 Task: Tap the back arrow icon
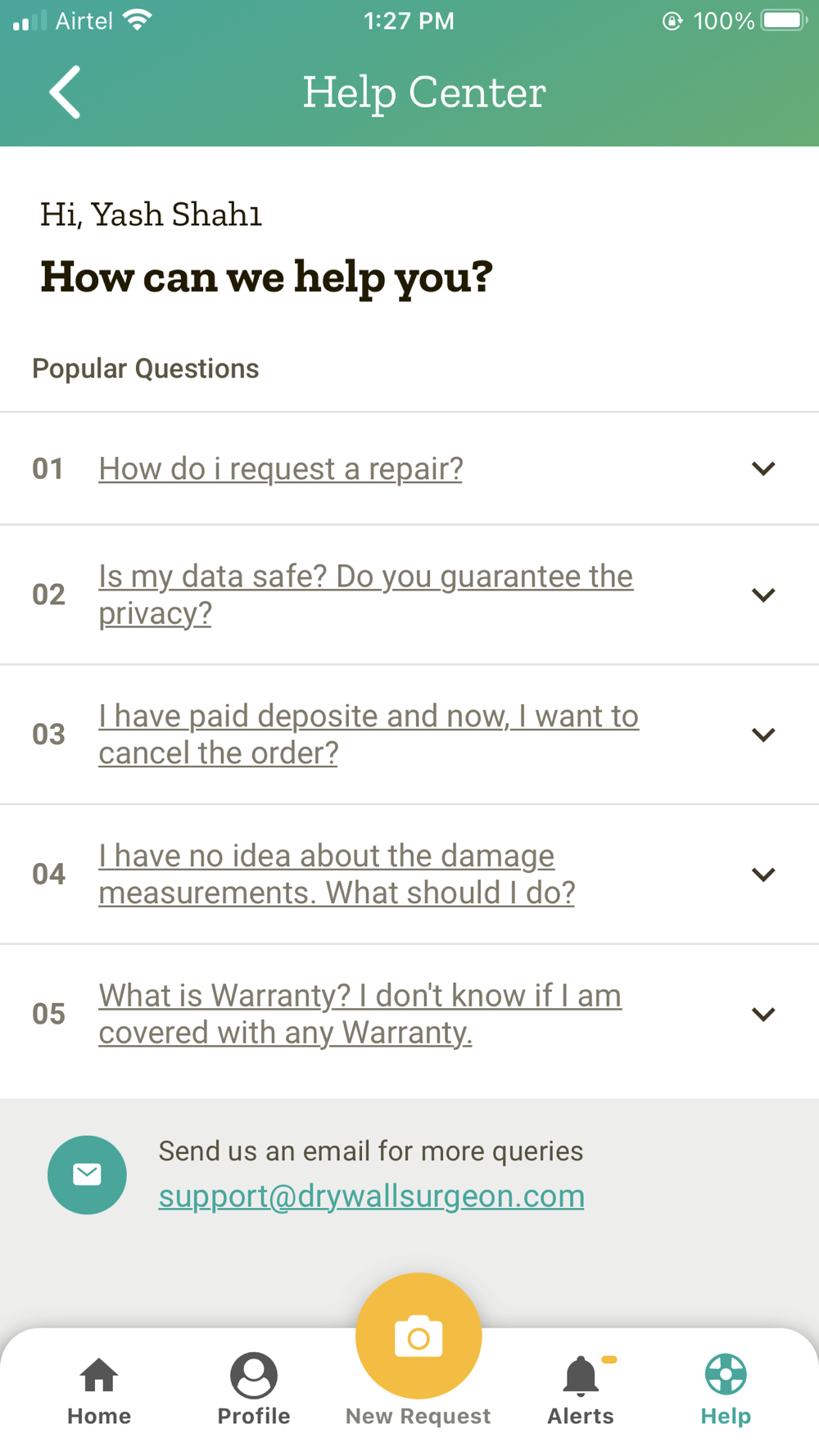coord(66,93)
